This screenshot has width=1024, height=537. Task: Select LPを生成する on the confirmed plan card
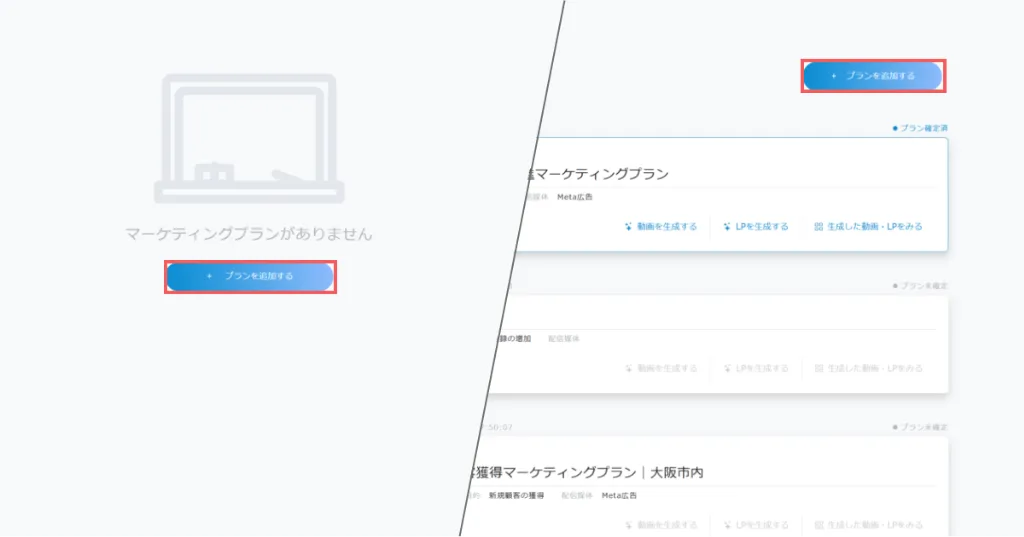tap(762, 227)
